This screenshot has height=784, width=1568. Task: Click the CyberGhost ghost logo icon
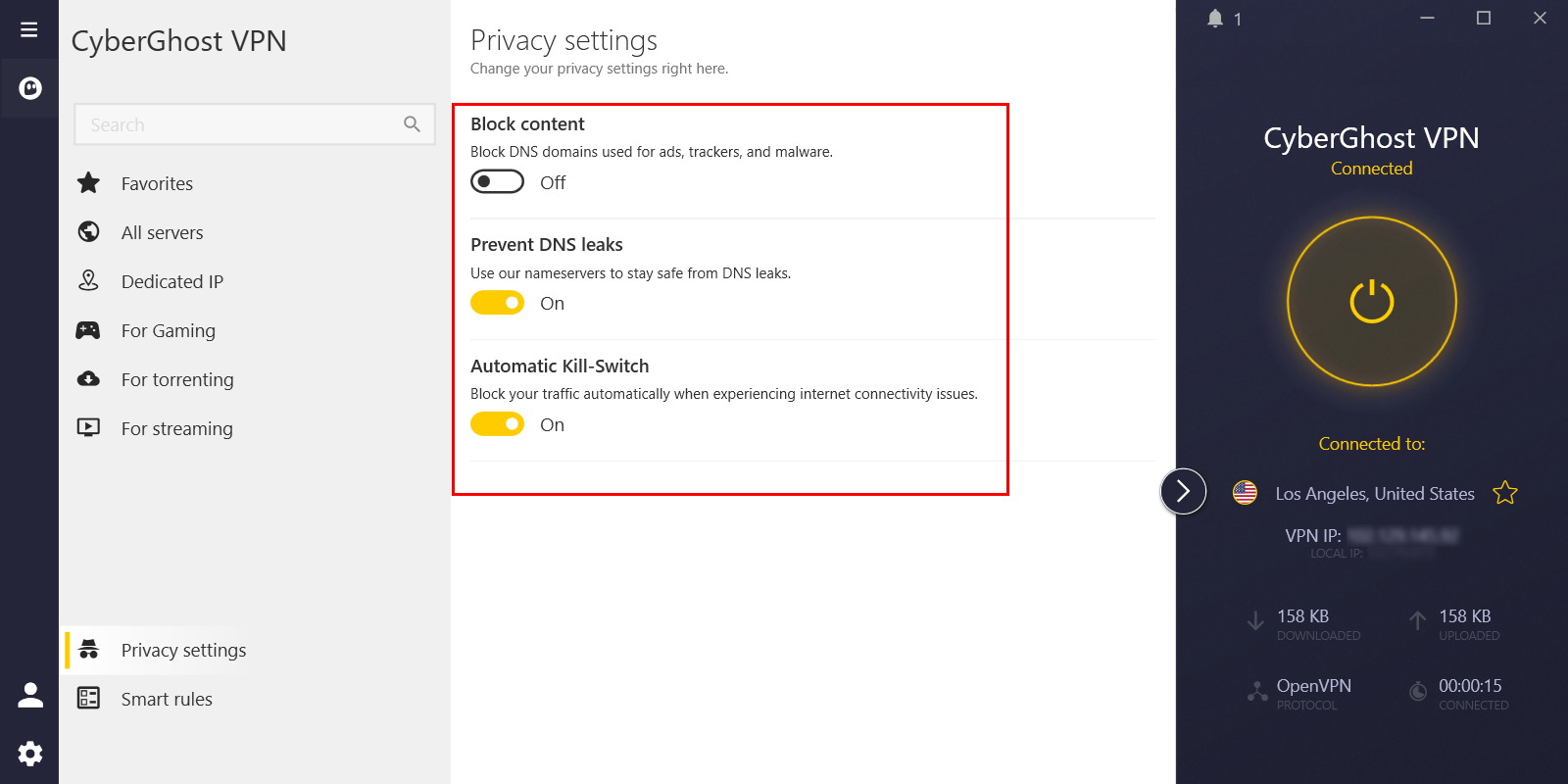30,89
